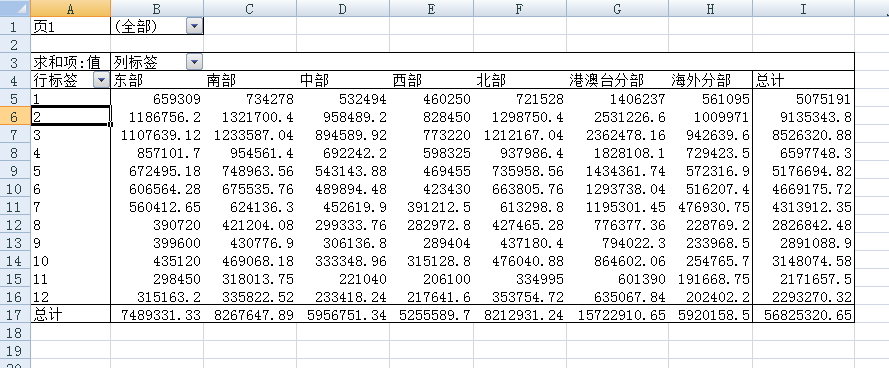Click cell with value 1406237
This screenshot has height=368, width=889.
[617, 99]
